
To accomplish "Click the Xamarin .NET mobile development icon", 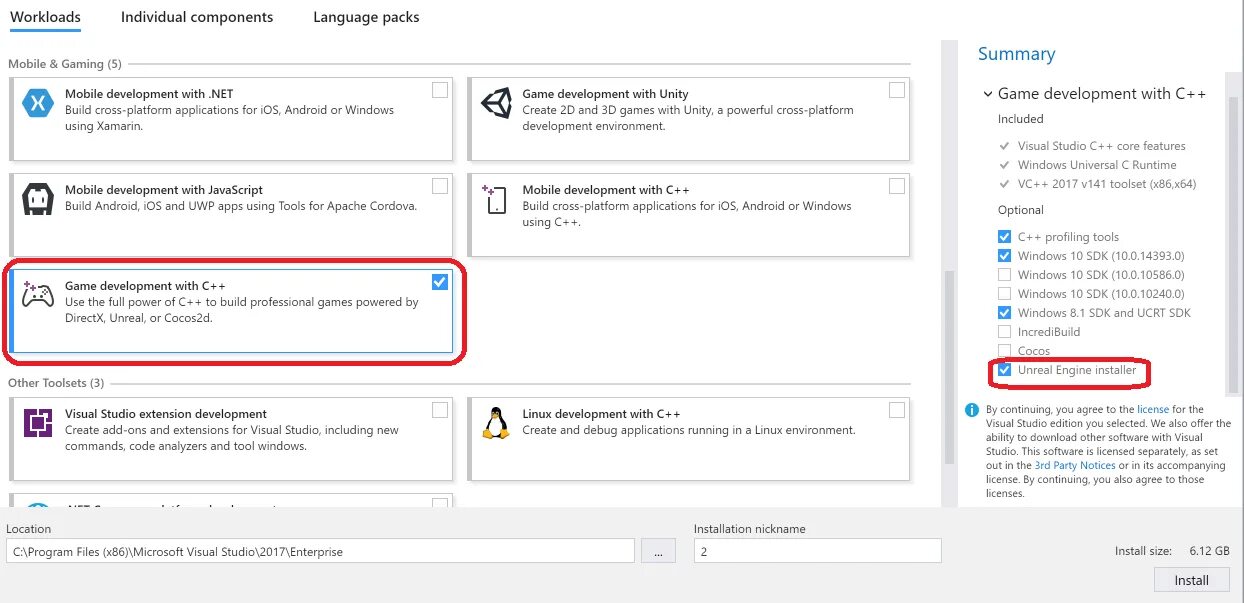I will click(38, 104).
